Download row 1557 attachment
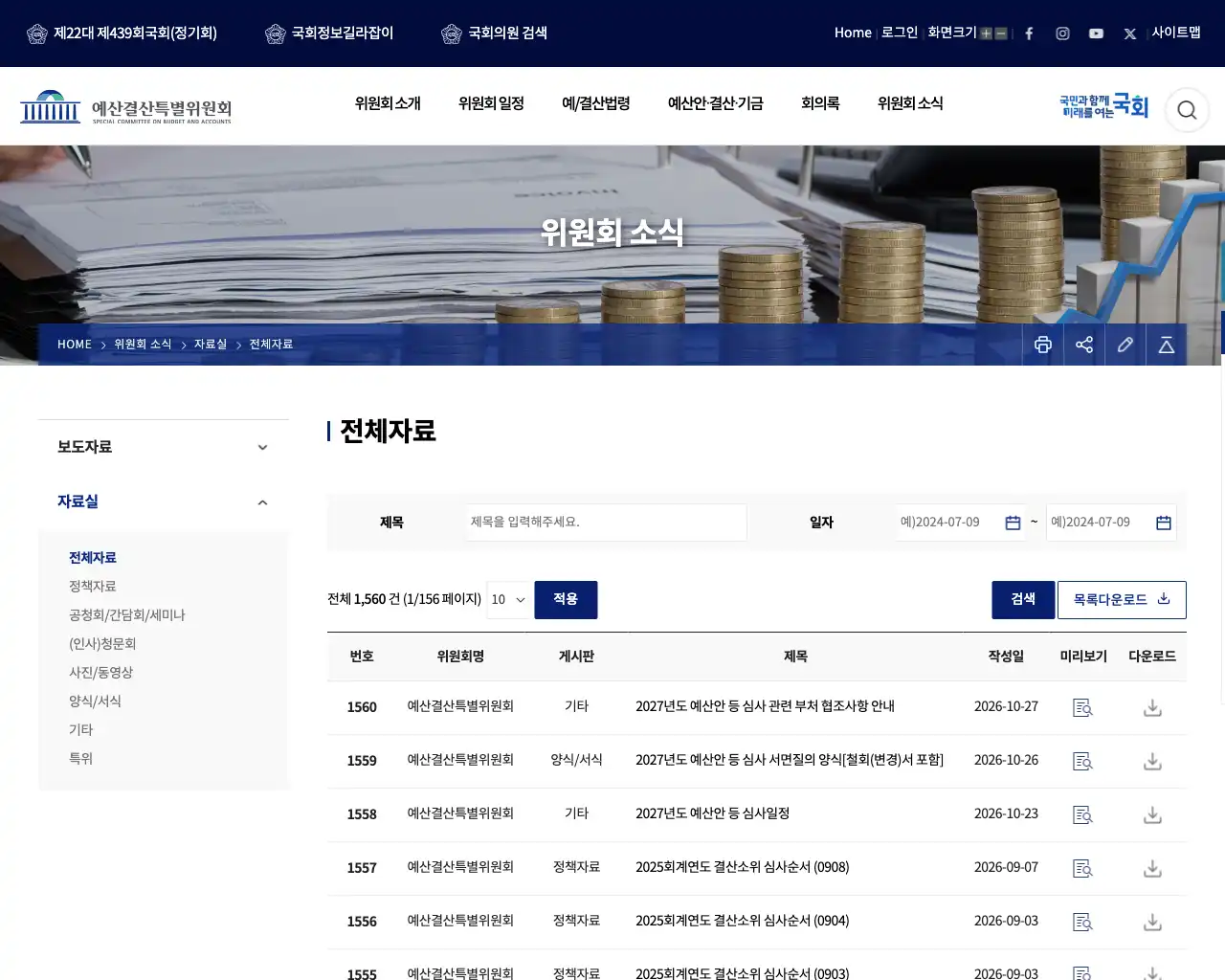The width and height of the screenshot is (1225, 980). coord(1152,869)
